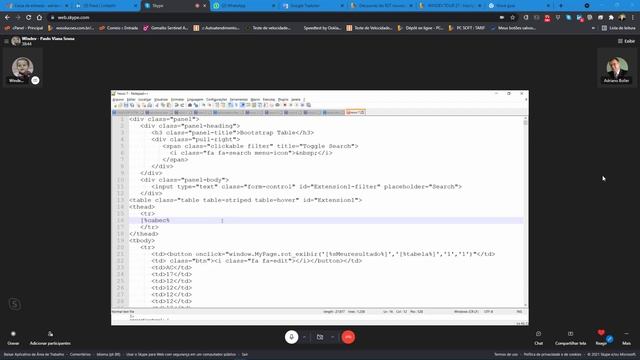The height and width of the screenshot is (360, 640).
Task: Mute the microphone in the Skype call
Action: point(291,337)
